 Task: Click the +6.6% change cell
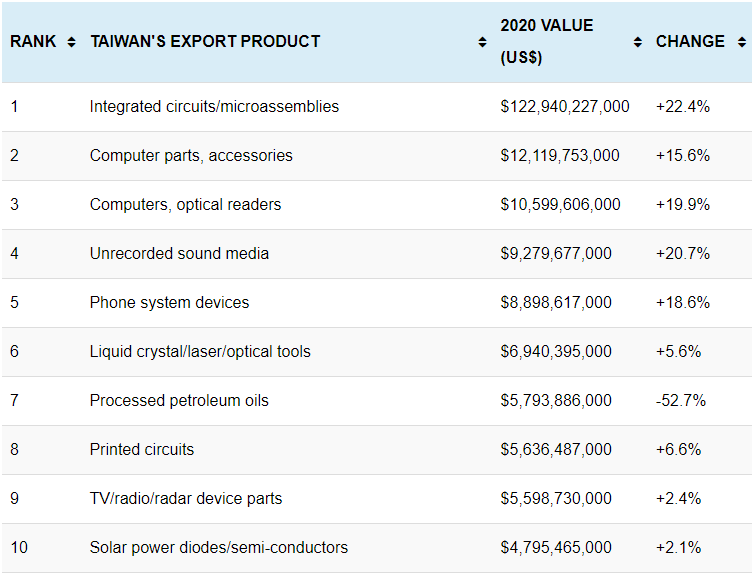pyautogui.click(x=679, y=449)
